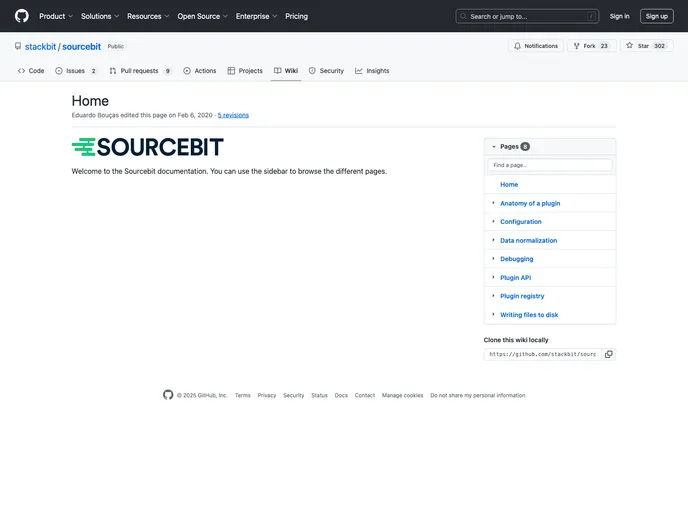
Task: Switch to the Code tab
Action: click(31, 71)
